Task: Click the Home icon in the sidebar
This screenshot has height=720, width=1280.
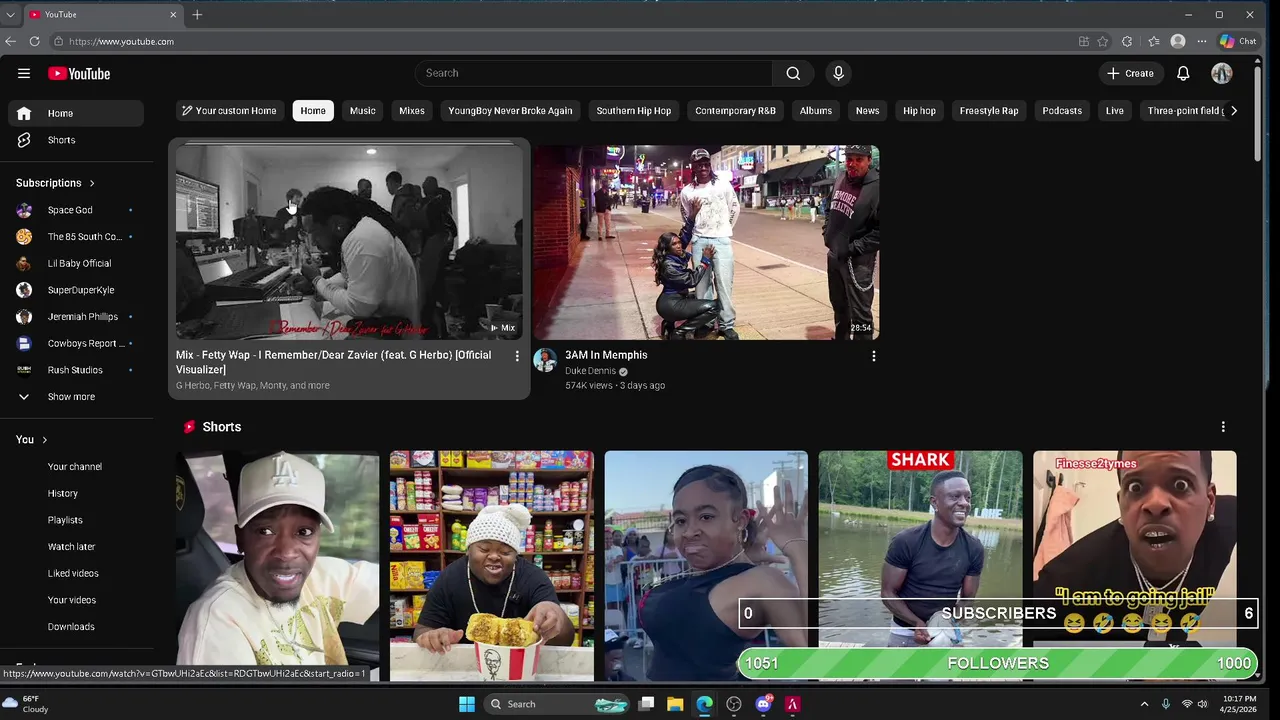Action: pyautogui.click(x=24, y=113)
